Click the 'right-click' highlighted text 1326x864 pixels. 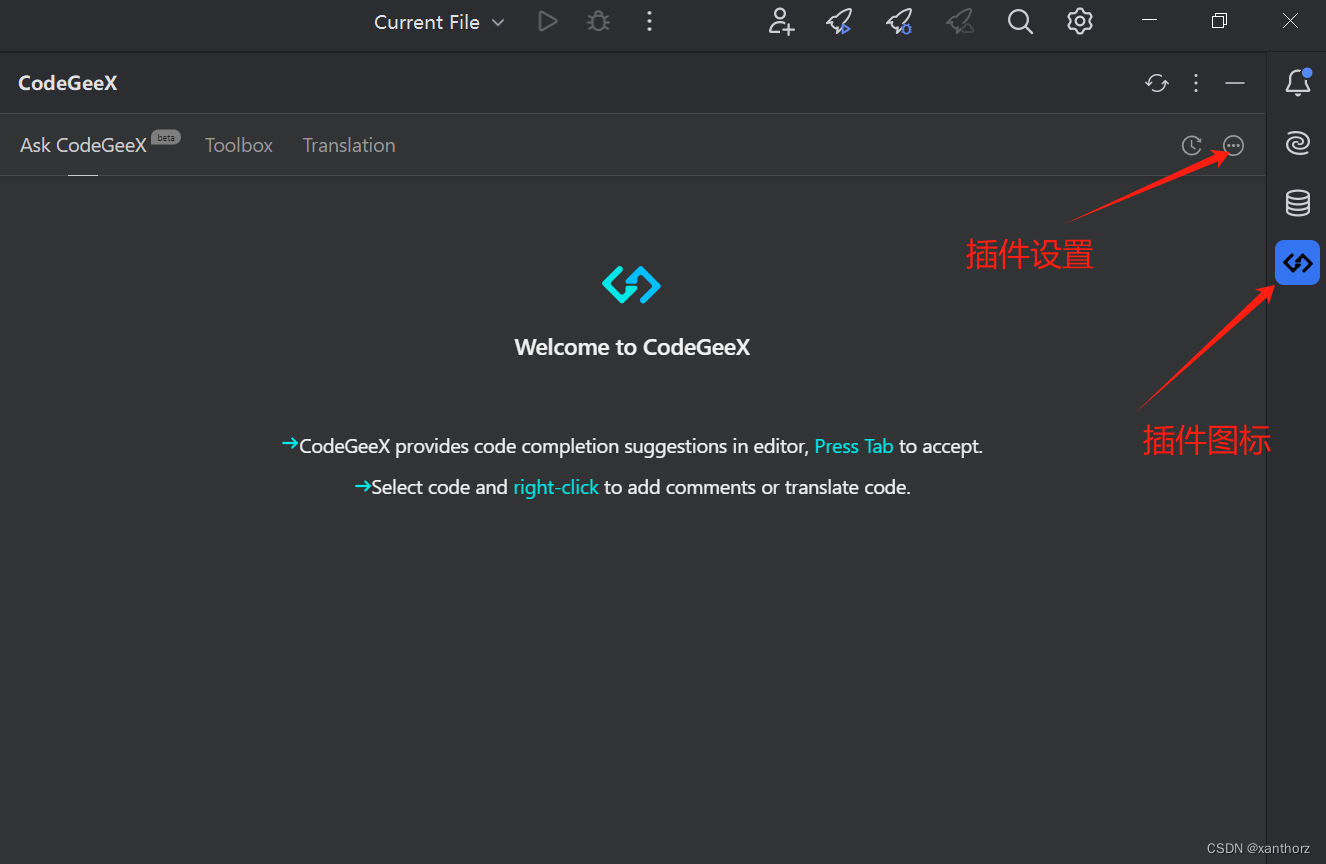tap(556, 487)
